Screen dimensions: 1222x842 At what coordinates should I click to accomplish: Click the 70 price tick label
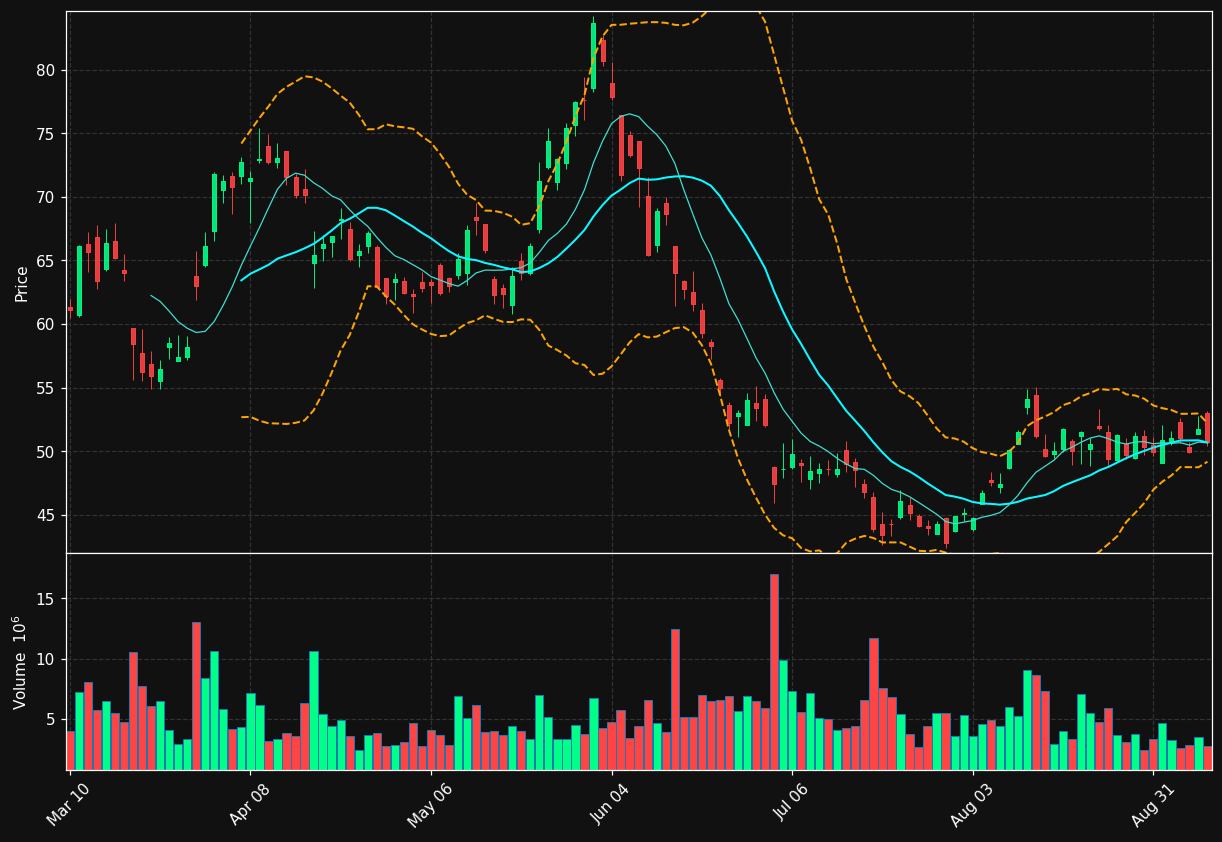pos(48,198)
